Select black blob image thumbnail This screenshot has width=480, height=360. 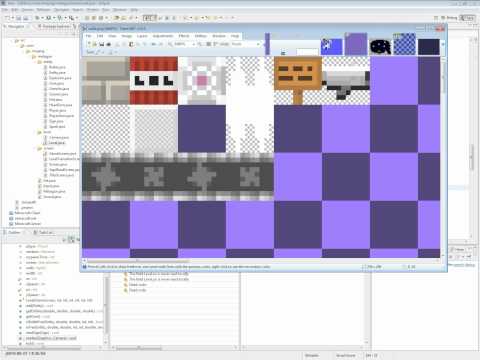(380, 46)
